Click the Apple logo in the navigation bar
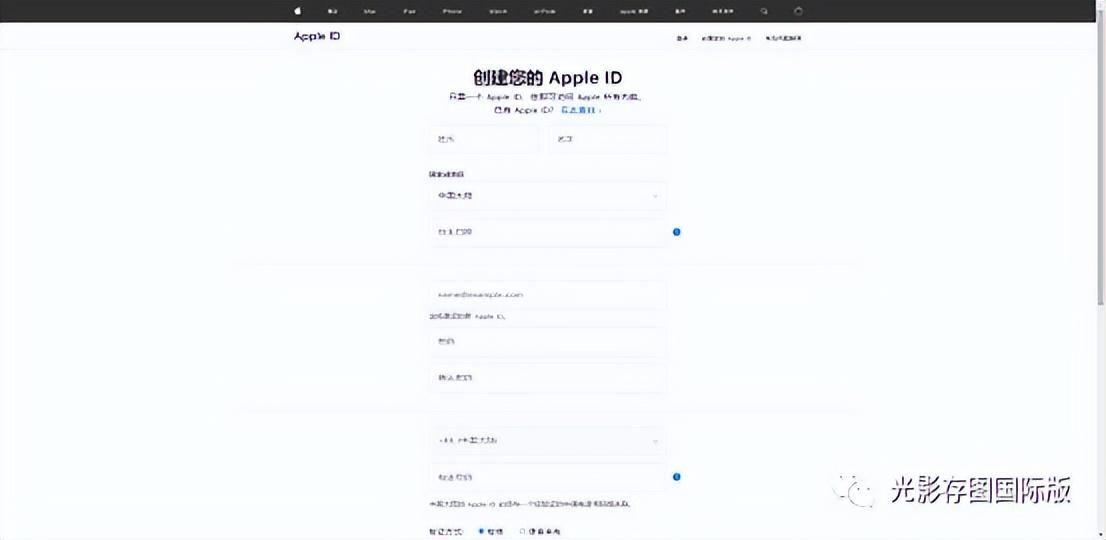This screenshot has height=540, width=1106. pos(298,11)
